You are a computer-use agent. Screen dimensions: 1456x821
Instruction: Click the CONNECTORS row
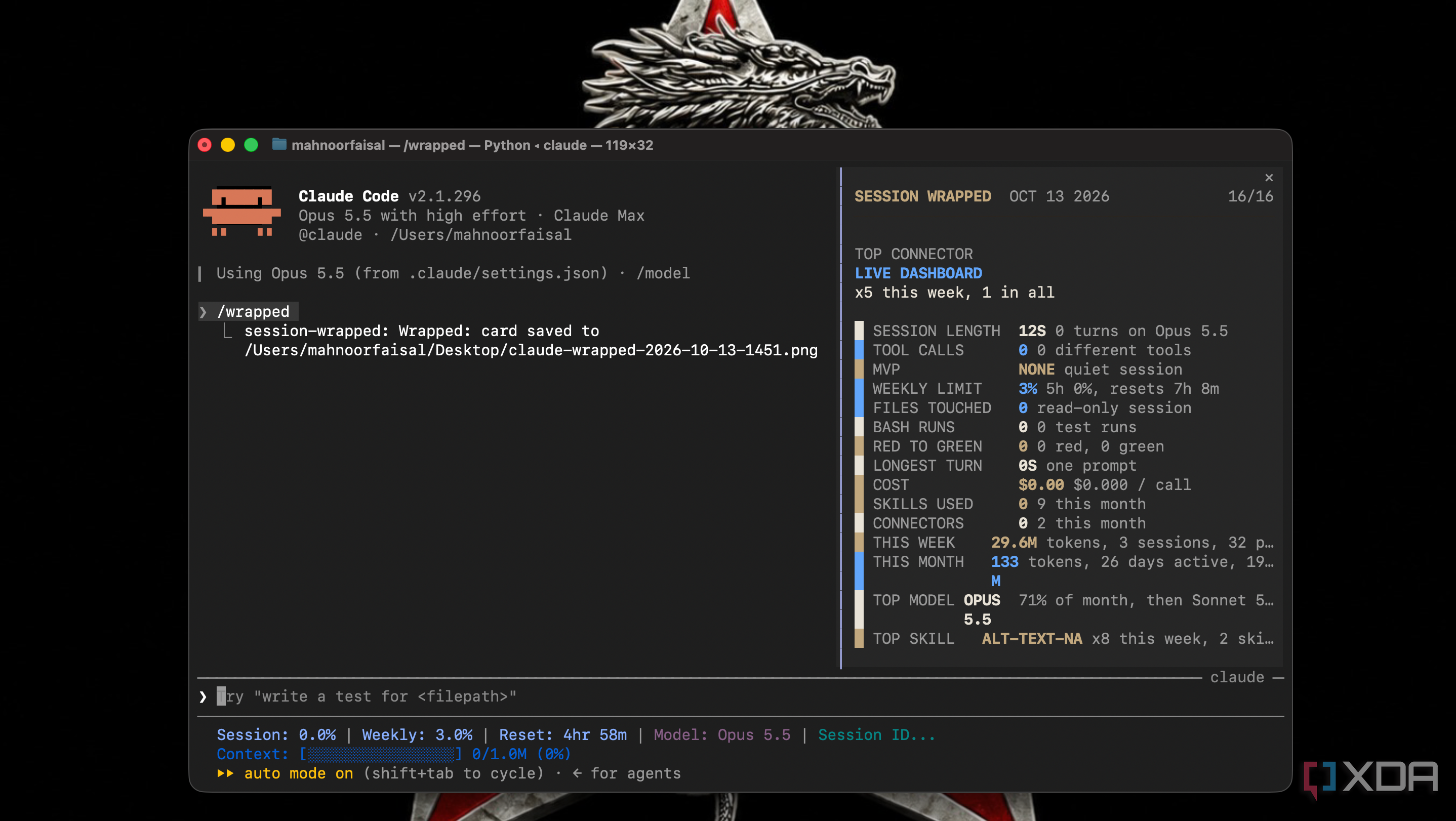(1064, 523)
